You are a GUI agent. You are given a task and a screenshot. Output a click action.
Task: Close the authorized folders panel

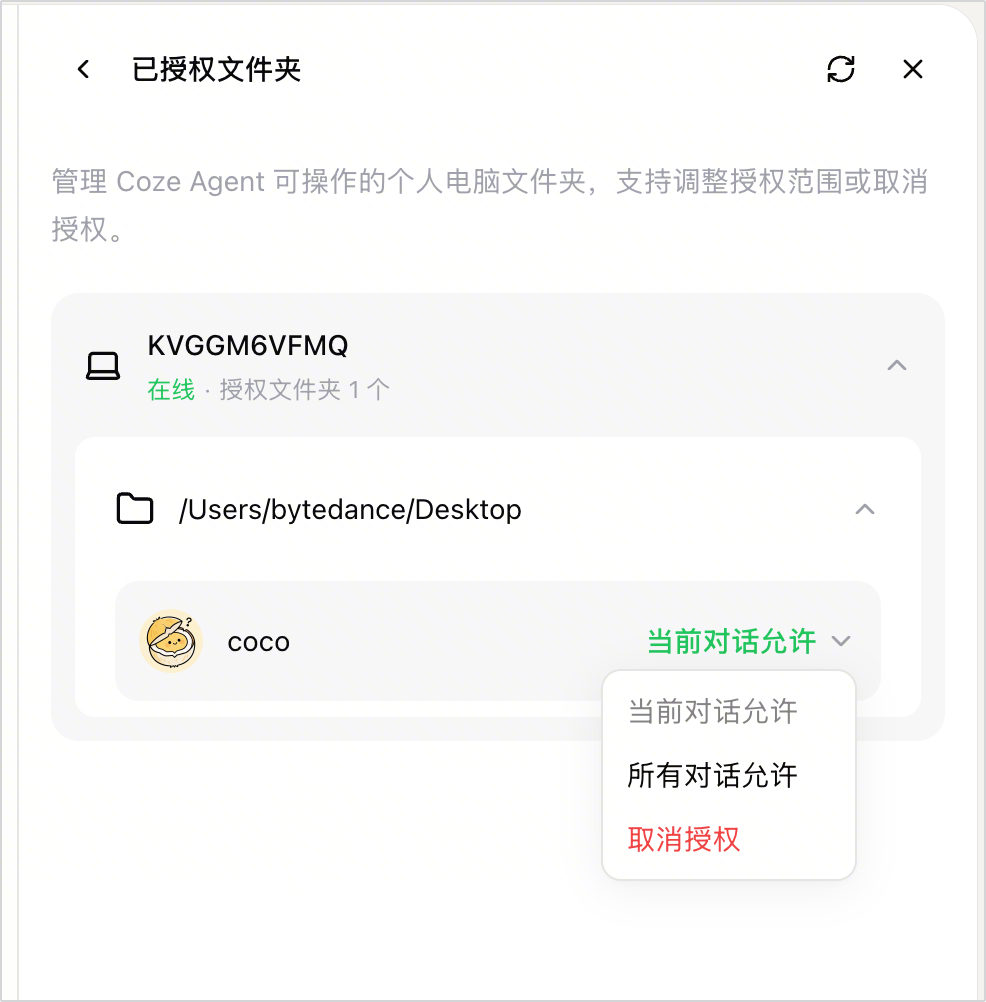point(913,69)
